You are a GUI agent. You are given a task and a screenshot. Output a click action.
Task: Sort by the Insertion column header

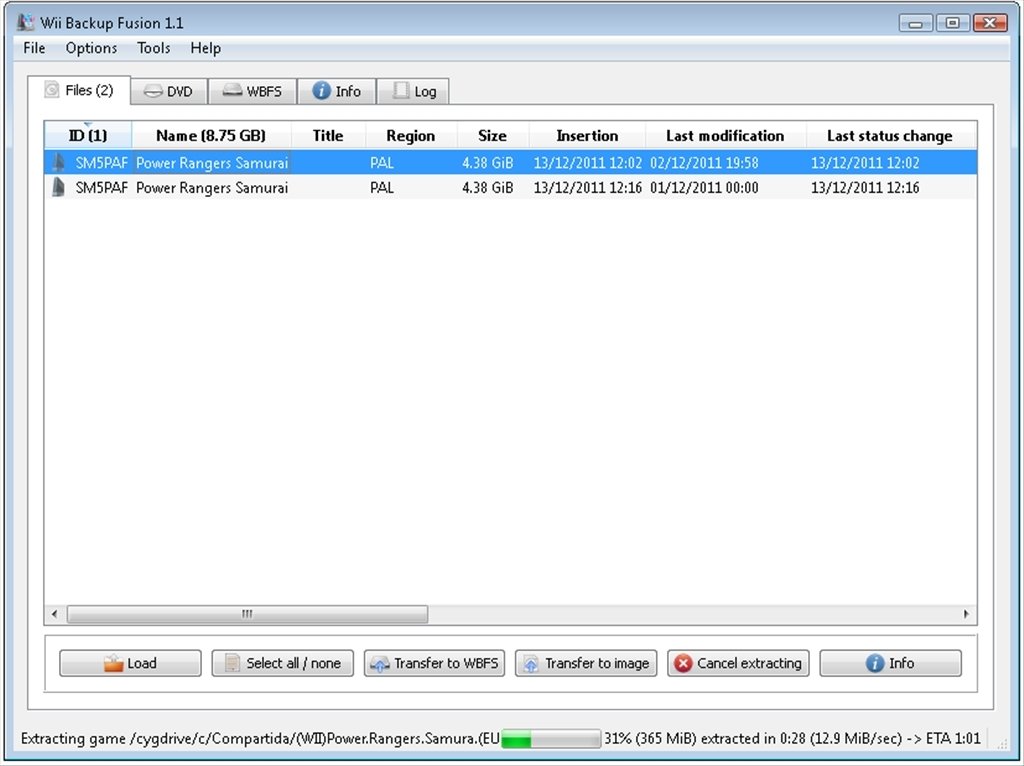click(587, 136)
